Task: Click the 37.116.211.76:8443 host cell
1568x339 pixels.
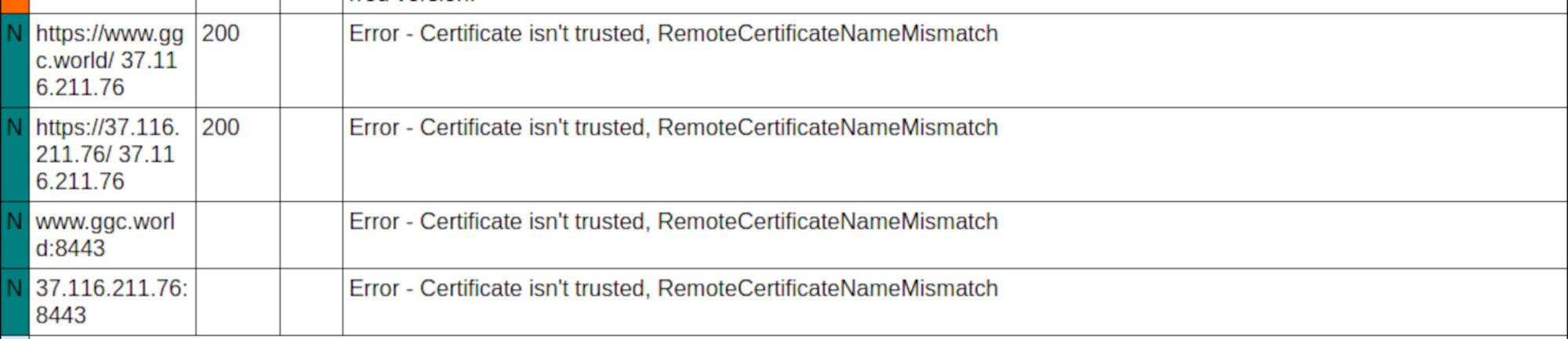Action: pos(112,302)
